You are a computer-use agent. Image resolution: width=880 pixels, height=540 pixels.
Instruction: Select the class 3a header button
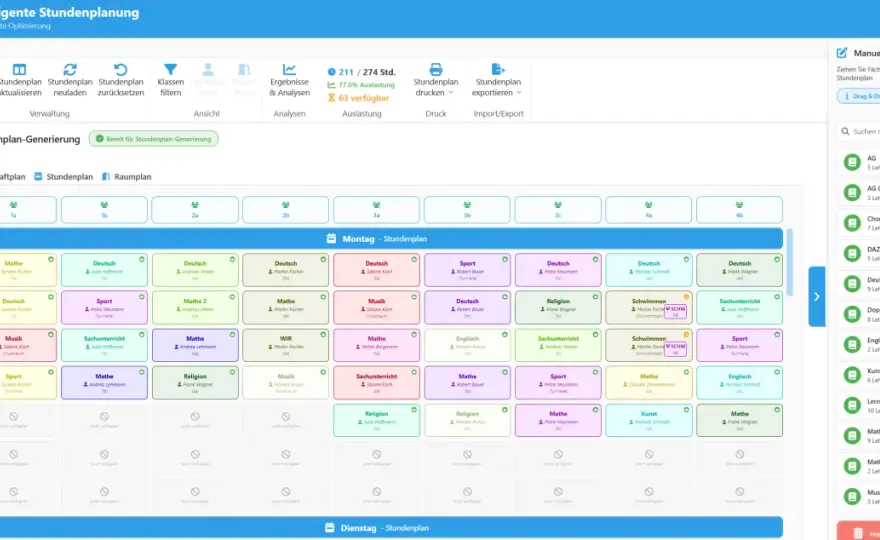click(x=377, y=210)
